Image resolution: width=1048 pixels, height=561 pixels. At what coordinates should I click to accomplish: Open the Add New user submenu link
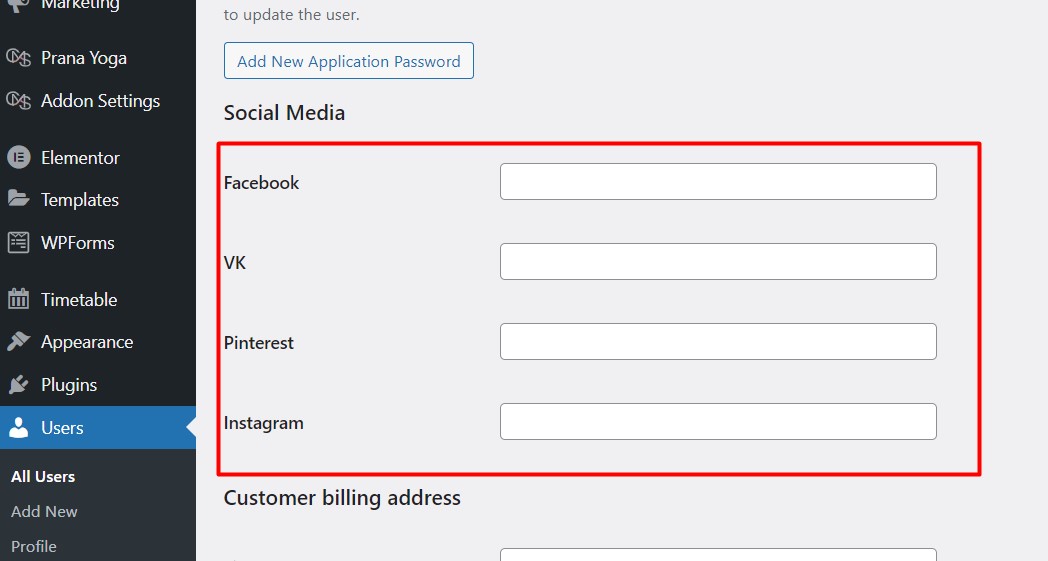click(x=44, y=512)
